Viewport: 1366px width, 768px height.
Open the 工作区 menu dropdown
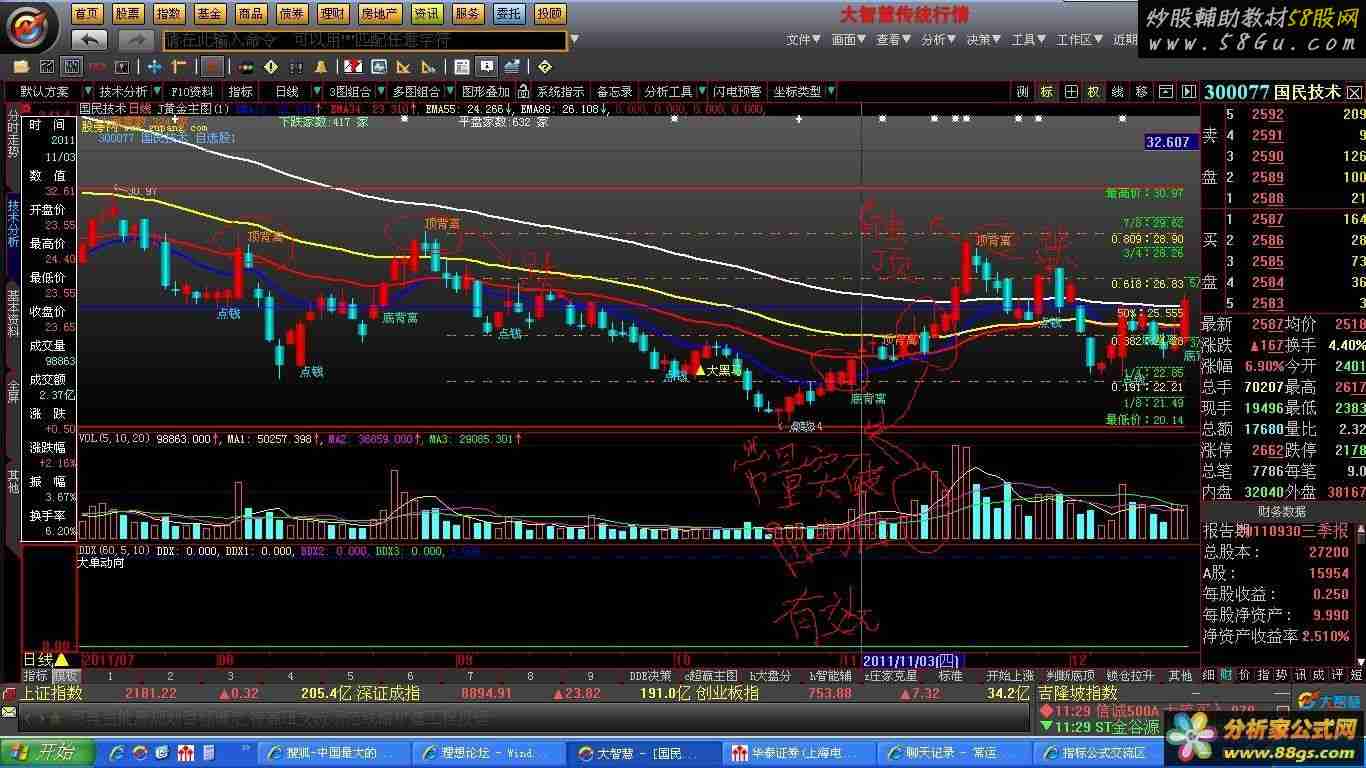point(1080,40)
